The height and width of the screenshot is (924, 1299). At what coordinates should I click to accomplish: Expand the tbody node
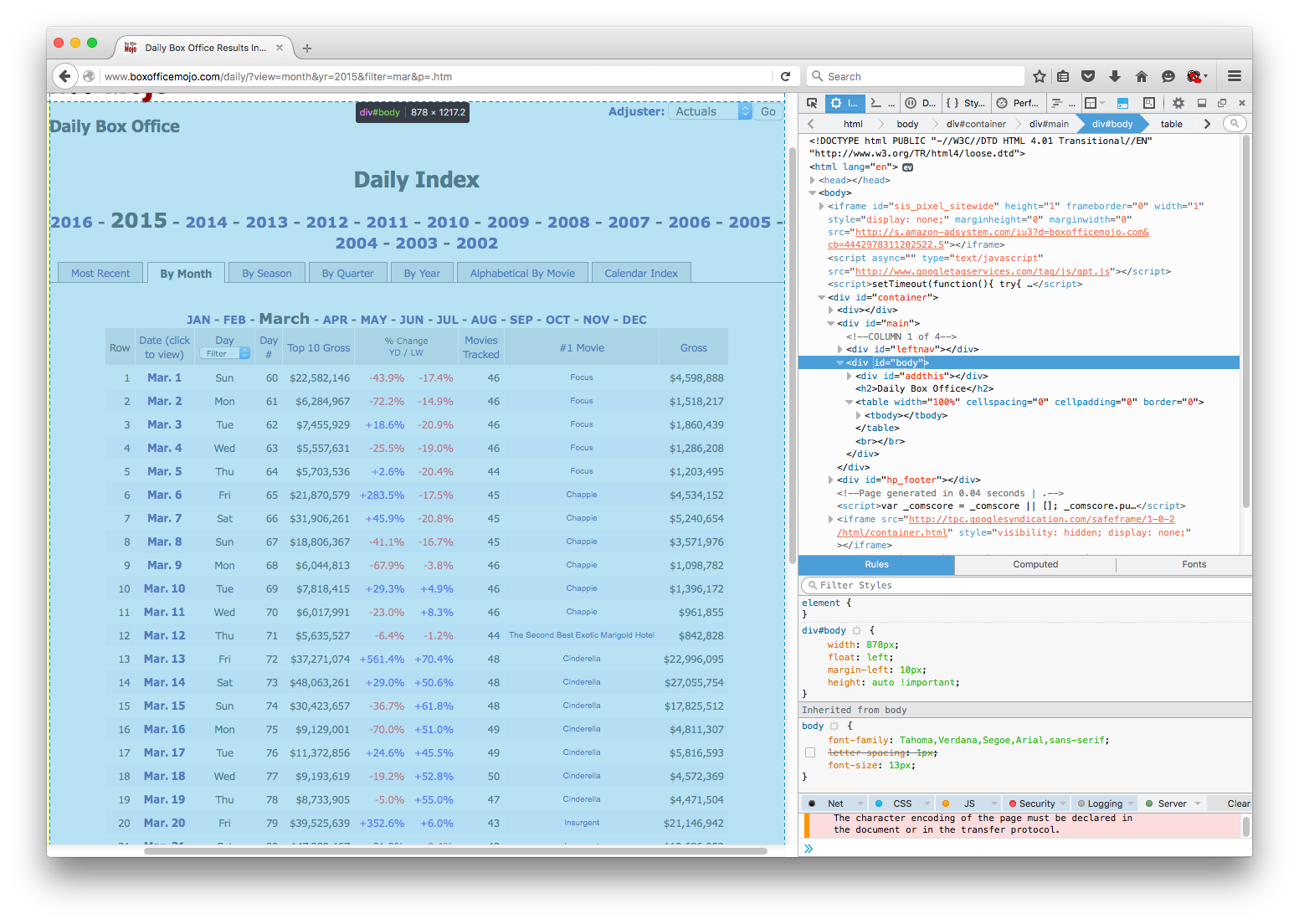(859, 415)
